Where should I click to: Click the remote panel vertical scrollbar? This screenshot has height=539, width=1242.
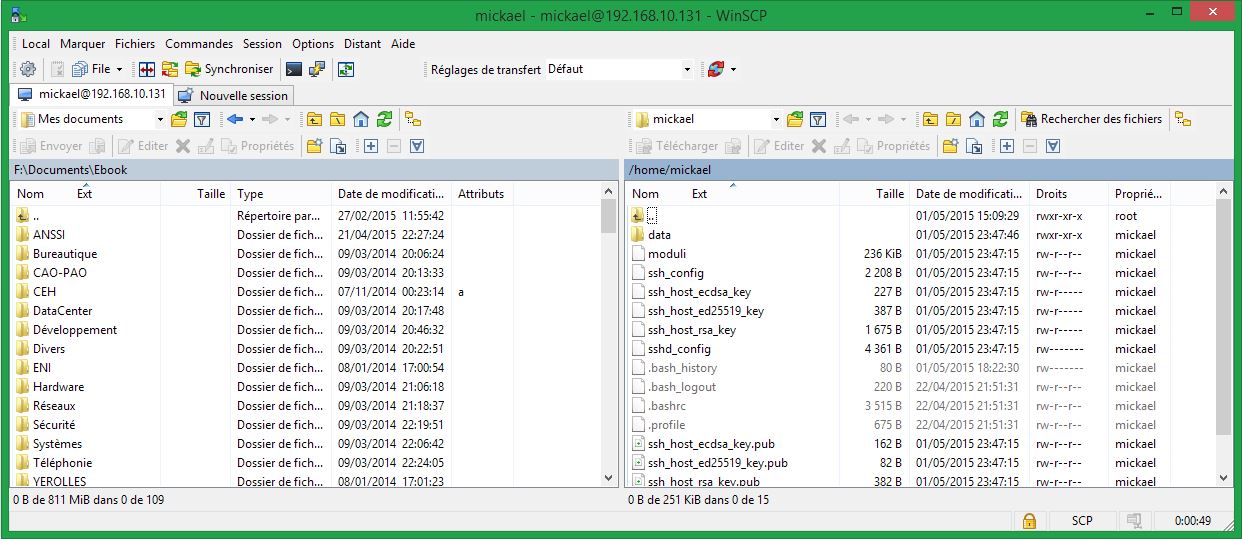[1224, 336]
